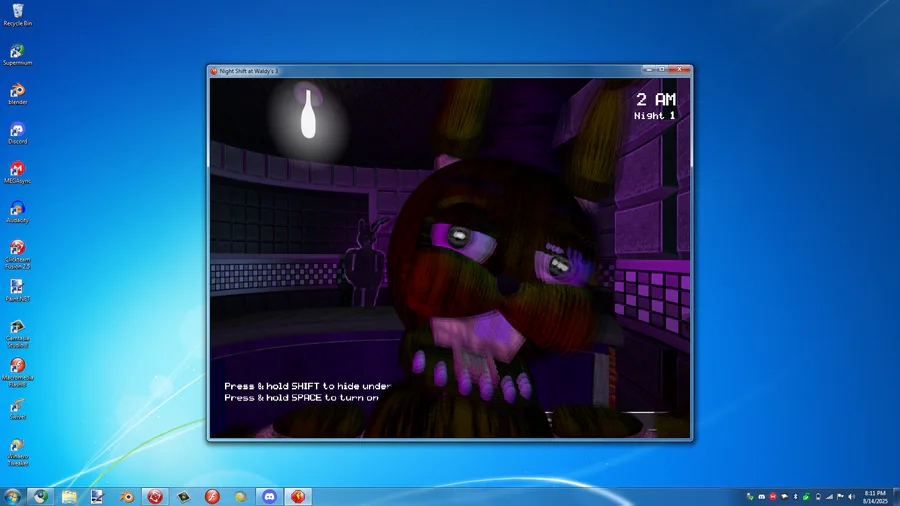Open the Paint.NET desktop shortcut
Viewport: 900px width, 506px height.
[x=17, y=290]
